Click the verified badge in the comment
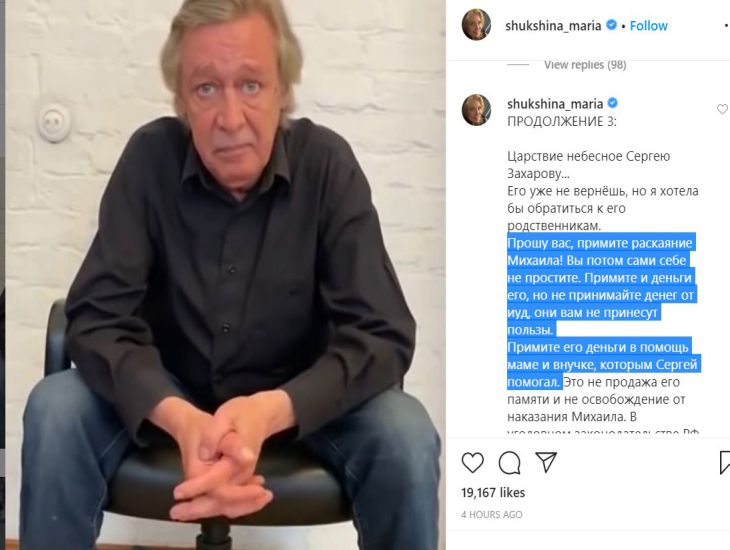The image size is (730, 550). pos(613,103)
